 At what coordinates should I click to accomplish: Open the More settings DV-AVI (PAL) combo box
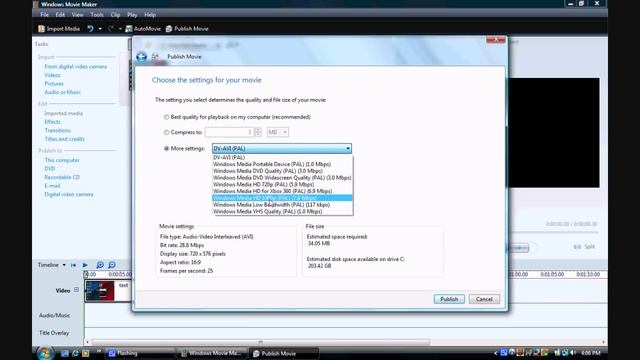pos(282,149)
